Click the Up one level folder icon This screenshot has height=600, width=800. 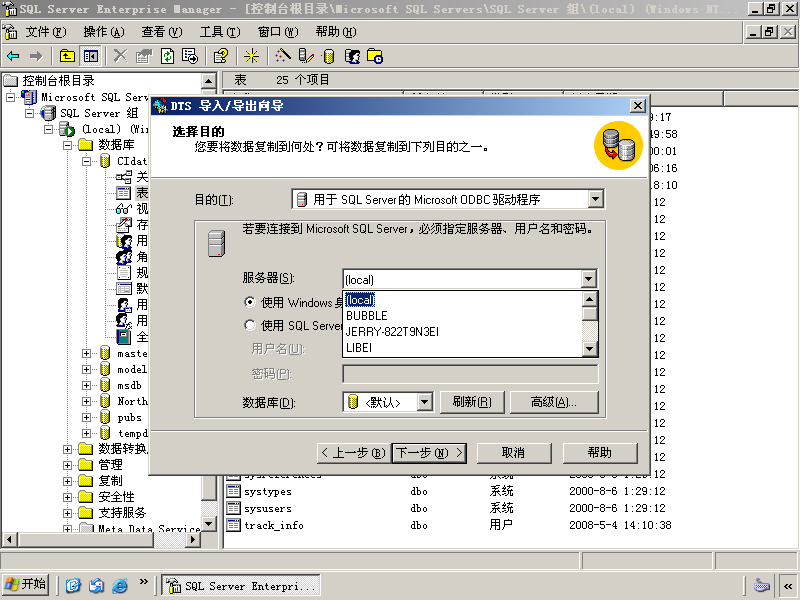tap(67, 56)
